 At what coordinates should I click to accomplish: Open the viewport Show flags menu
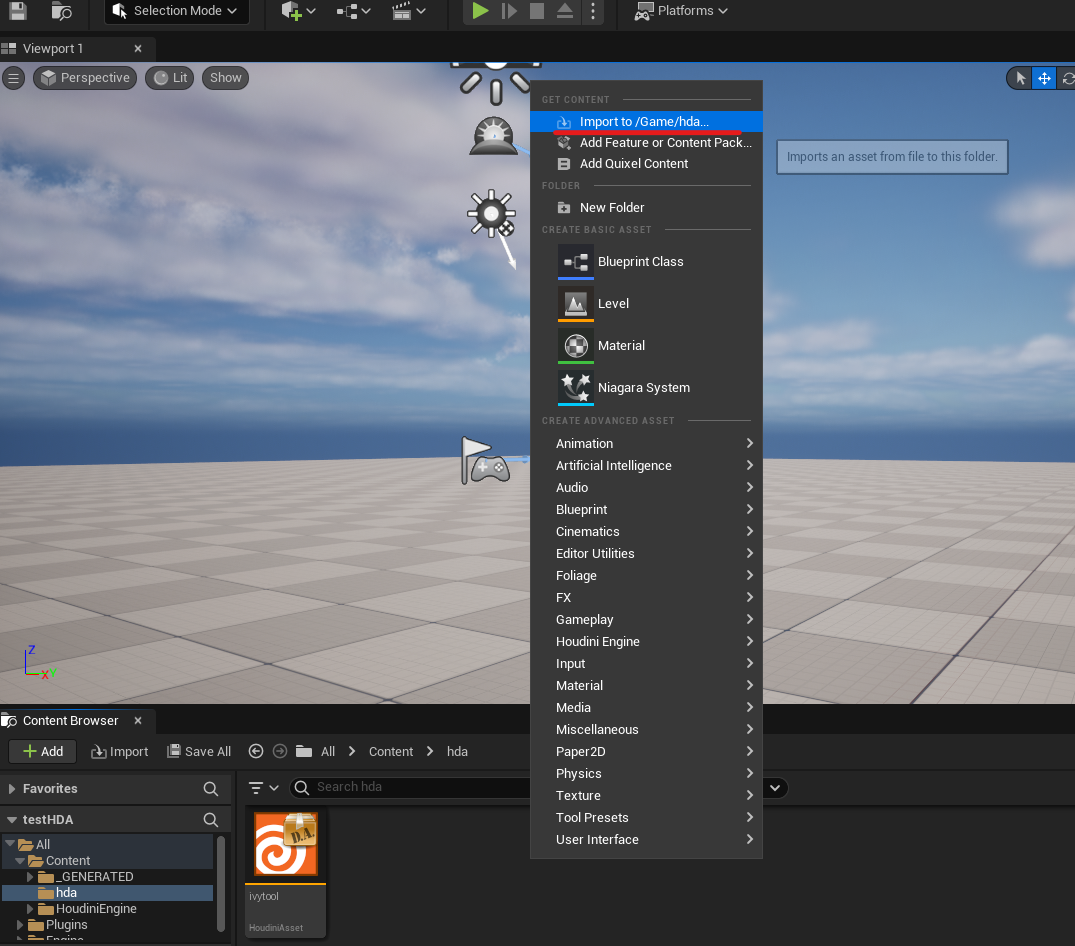(x=226, y=77)
